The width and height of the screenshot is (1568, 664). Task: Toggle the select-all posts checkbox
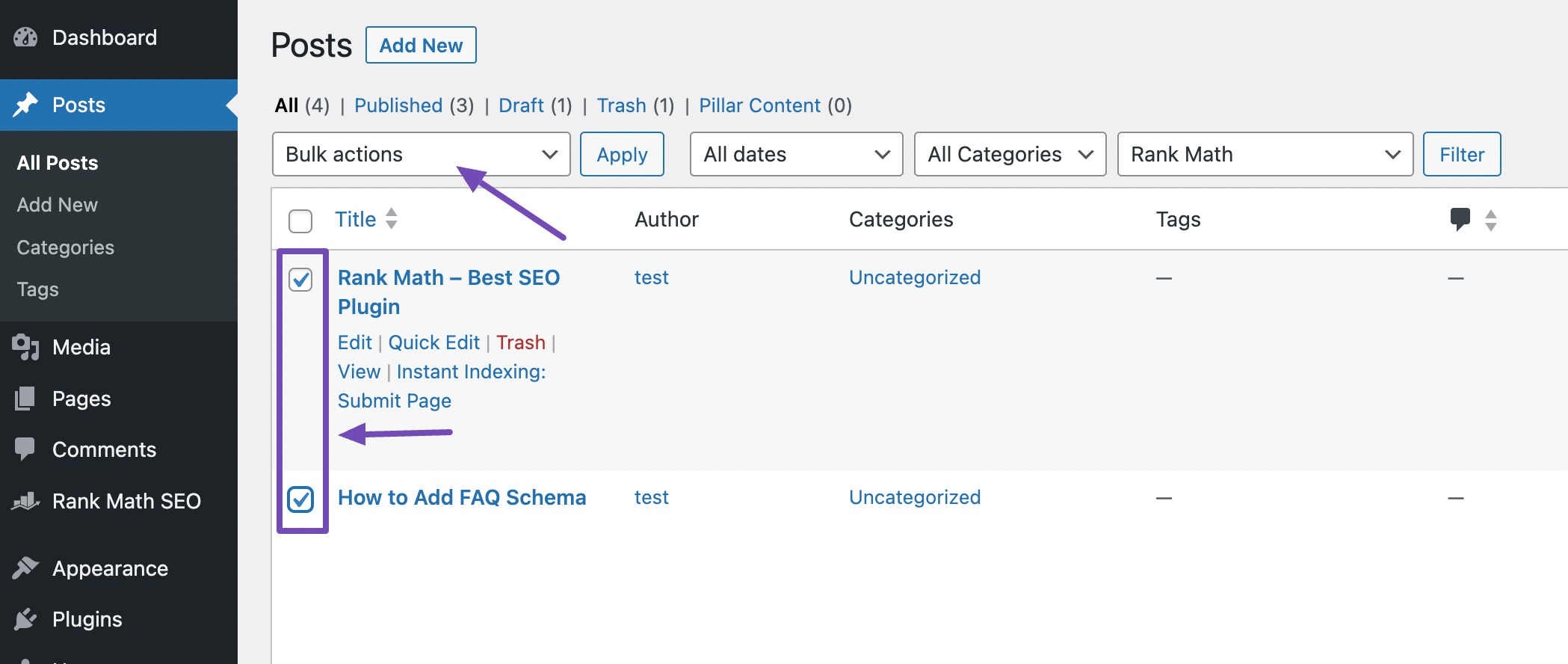300,221
